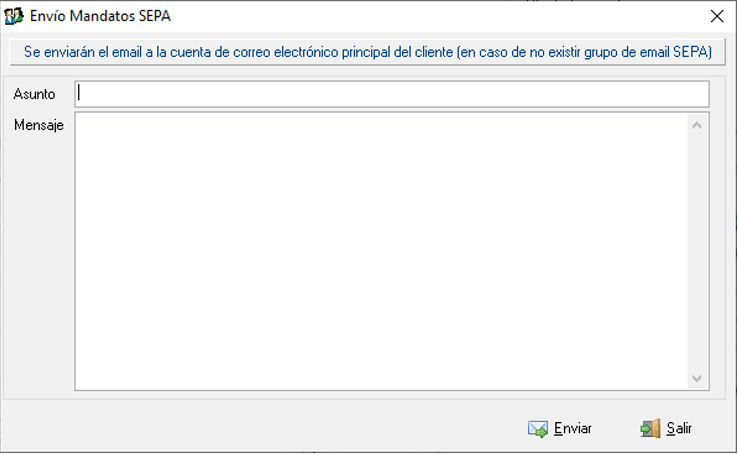Exit the dialog using Salir

pos(666,429)
